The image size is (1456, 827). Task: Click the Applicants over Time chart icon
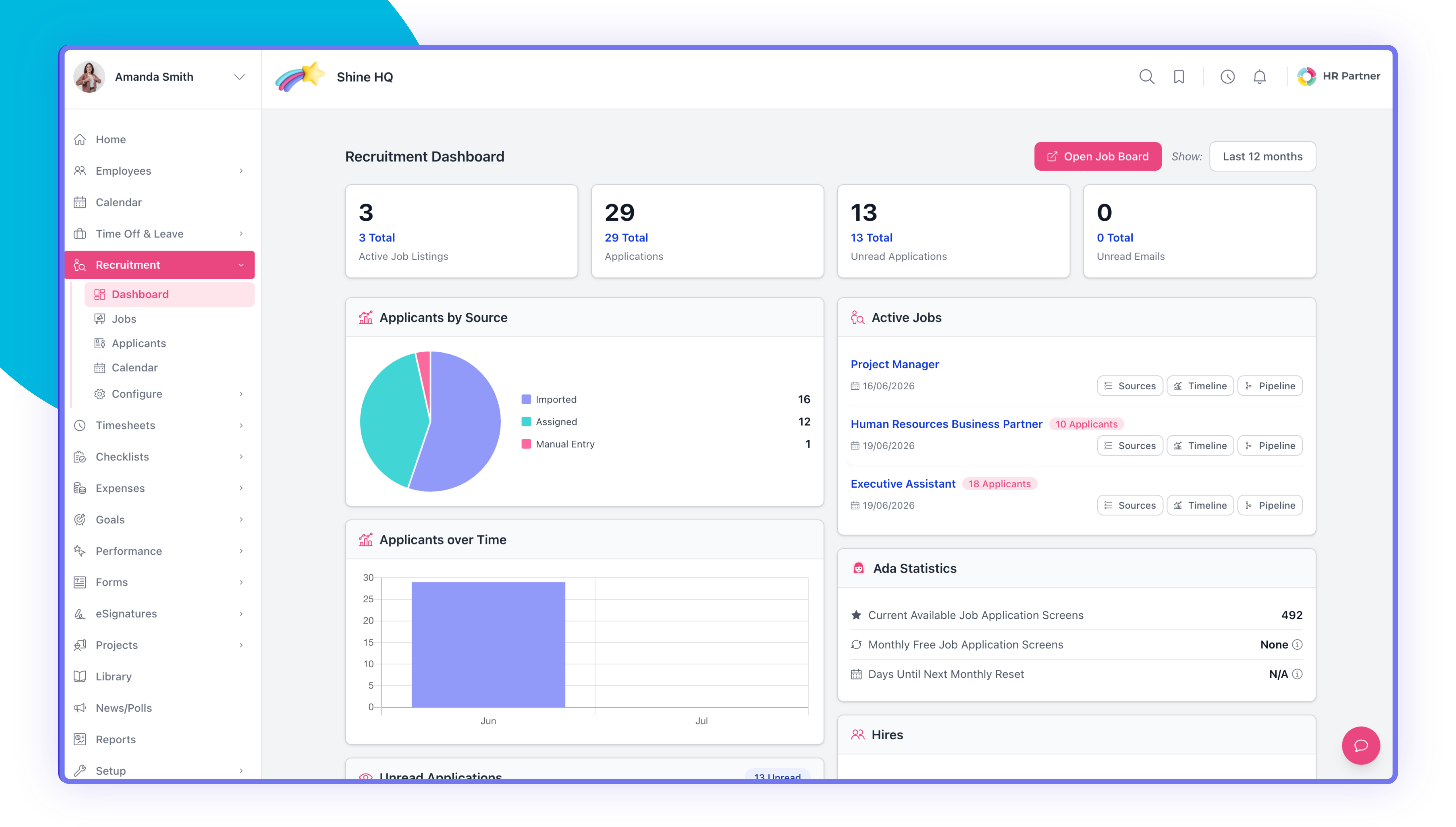[365, 540]
